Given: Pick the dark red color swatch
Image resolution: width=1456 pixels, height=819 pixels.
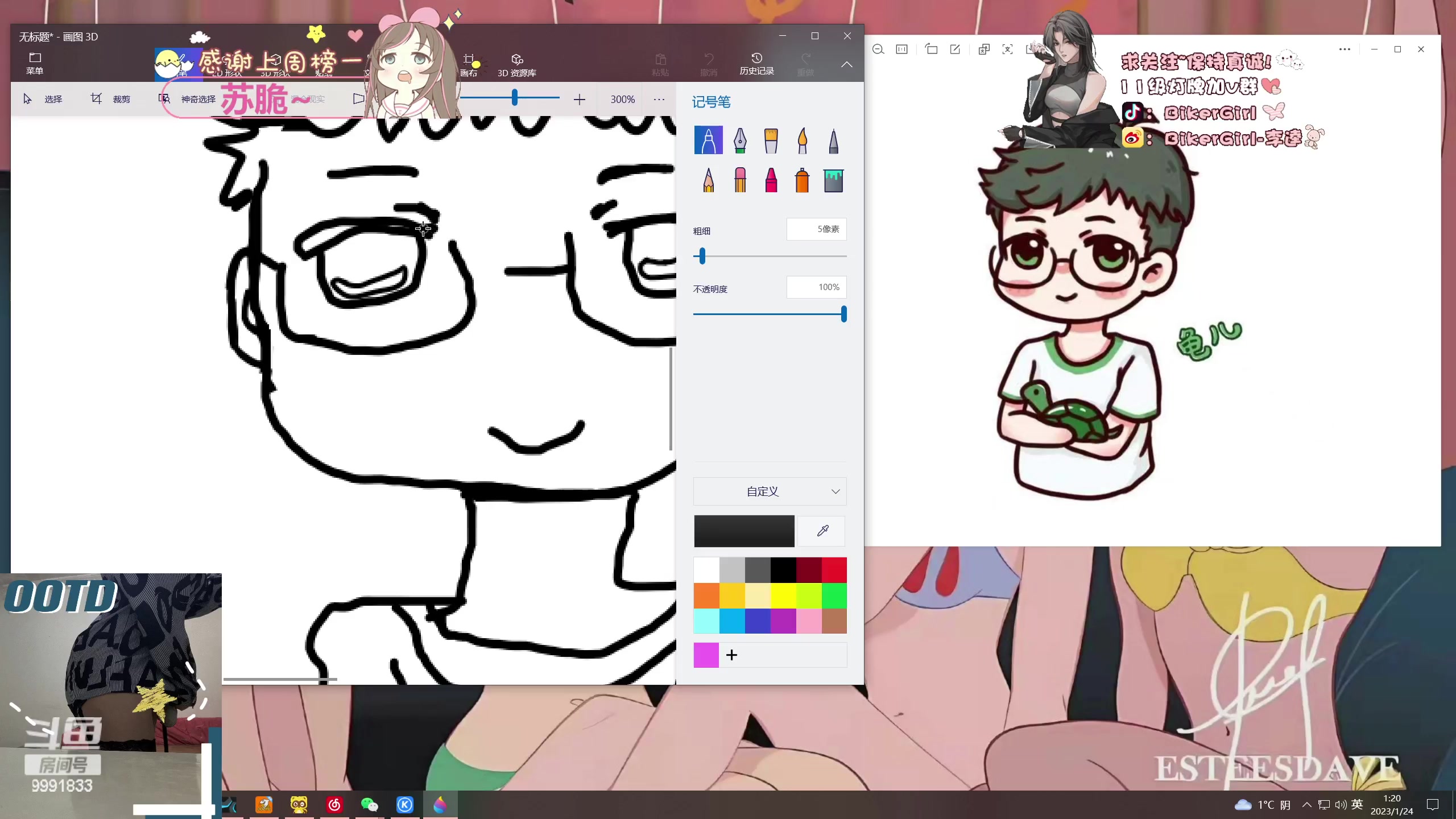Looking at the screenshot, I should (x=809, y=570).
